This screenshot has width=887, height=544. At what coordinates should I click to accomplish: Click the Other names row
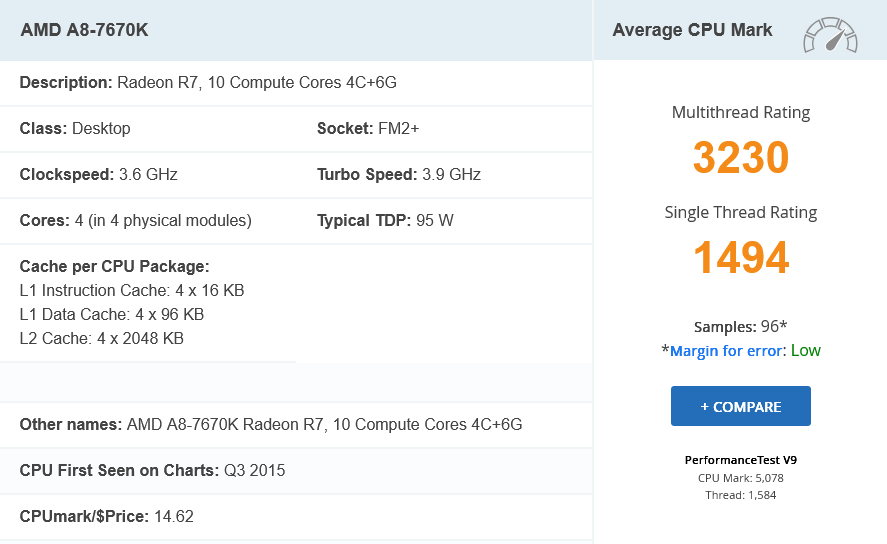[x=270, y=425]
